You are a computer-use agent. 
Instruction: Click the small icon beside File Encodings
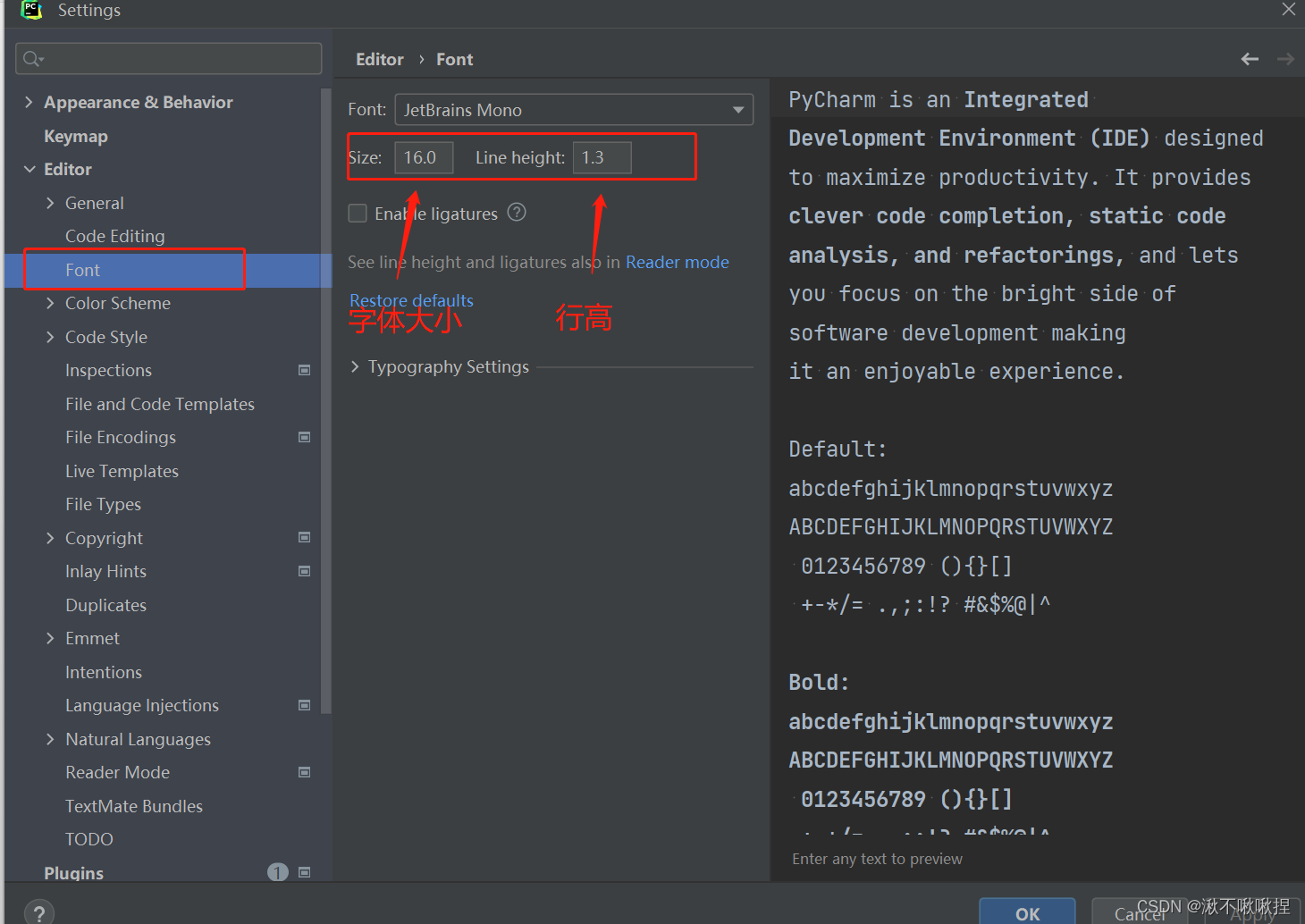pos(304,436)
